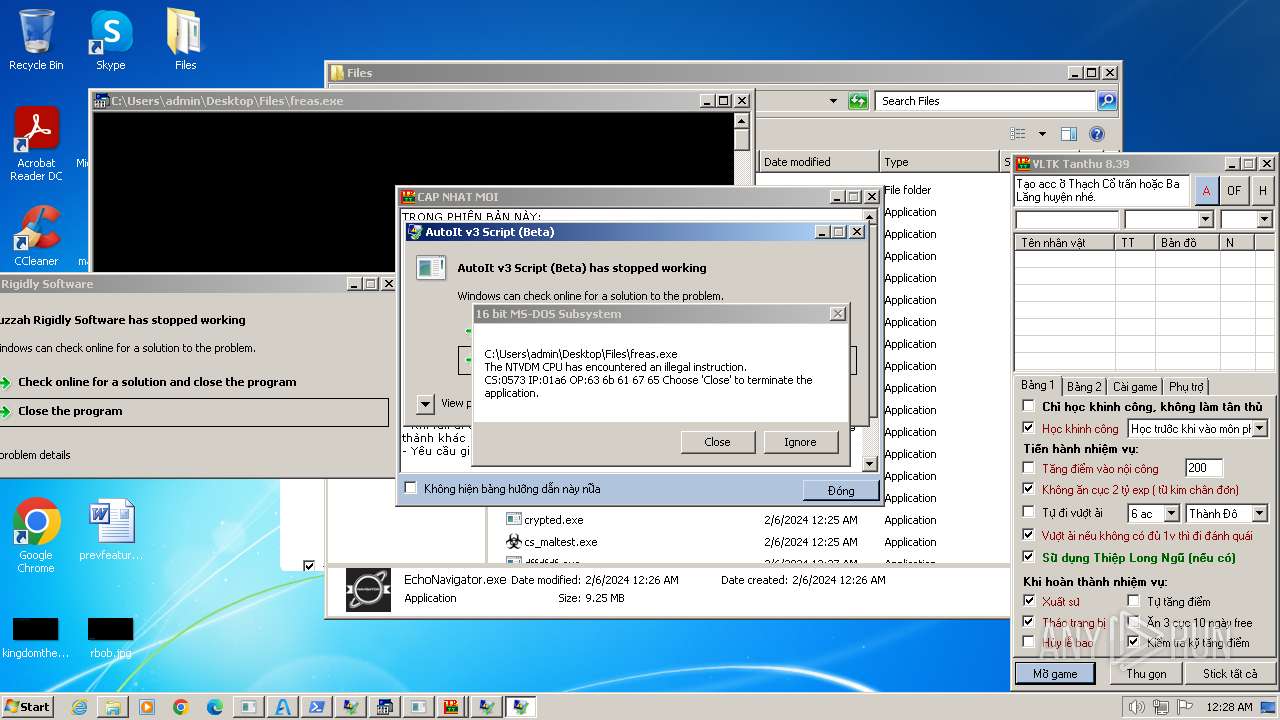The height and width of the screenshot is (720, 1280).
Task: Open address bar history dropdown in Files
Action: (833, 101)
